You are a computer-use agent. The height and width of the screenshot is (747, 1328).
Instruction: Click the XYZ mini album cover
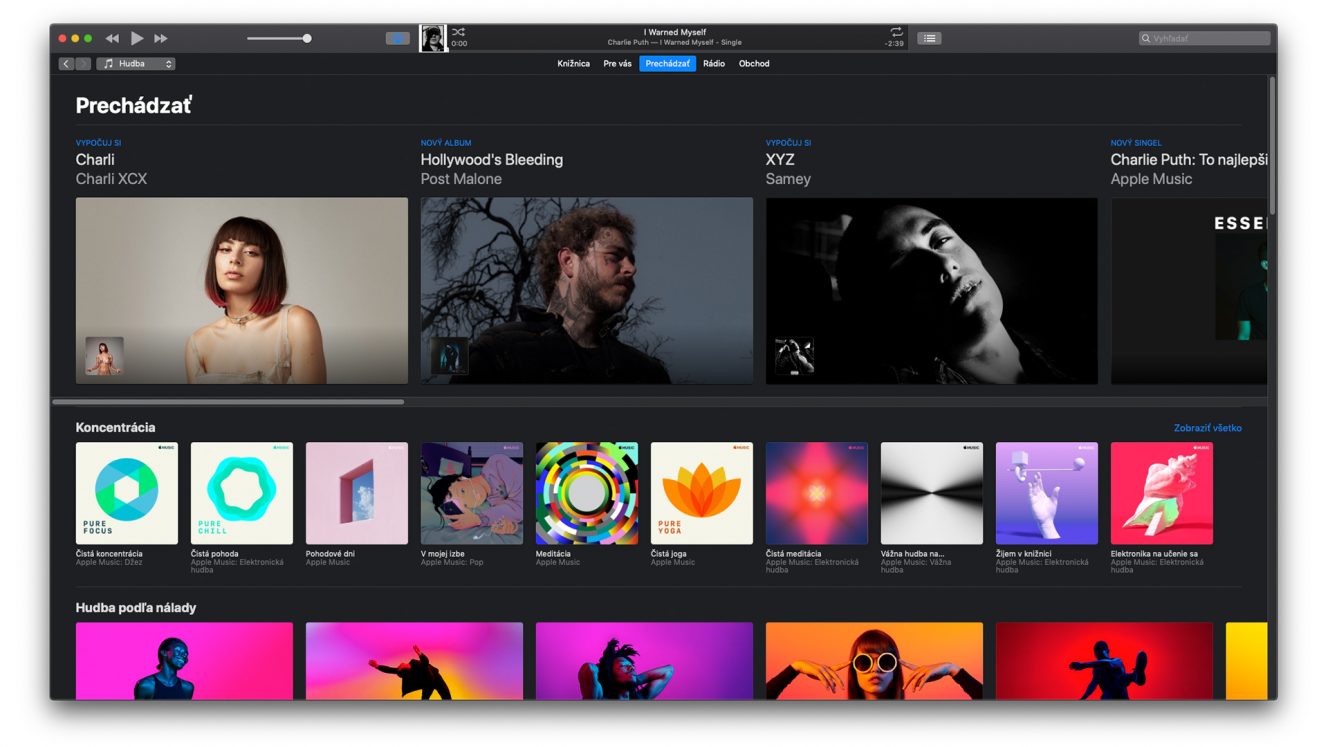795,356
